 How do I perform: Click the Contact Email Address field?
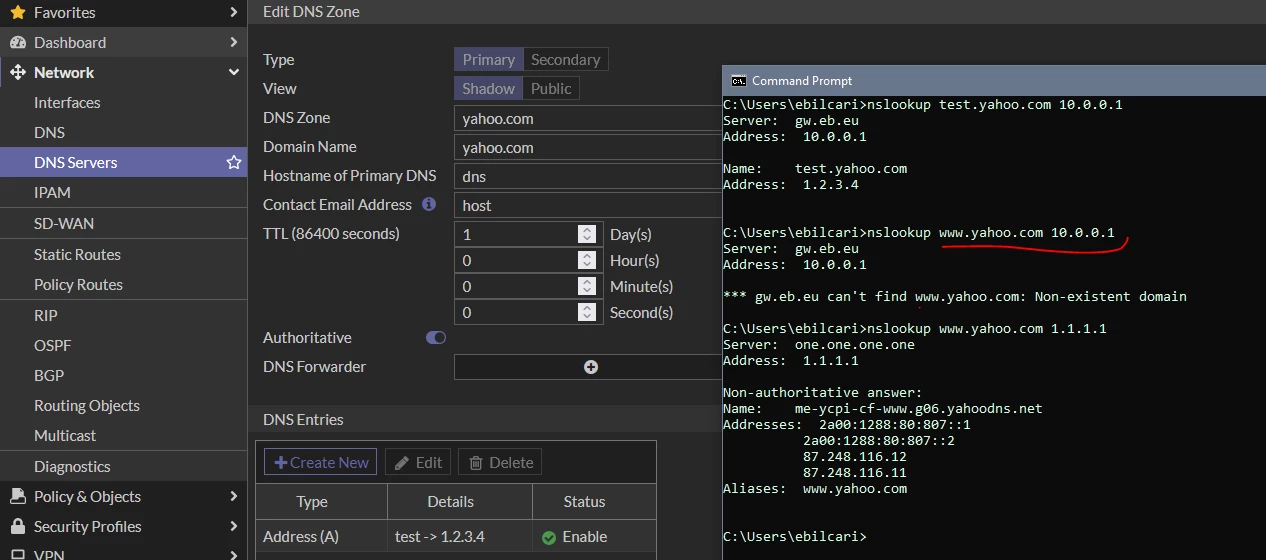point(588,205)
